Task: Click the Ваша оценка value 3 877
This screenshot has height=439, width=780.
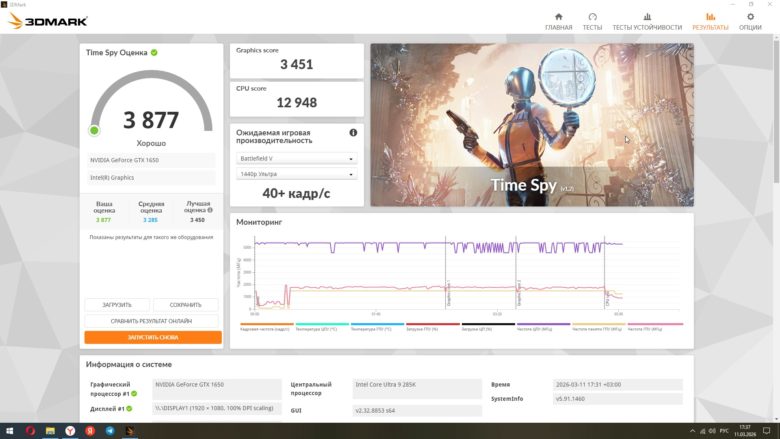Action: pyautogui.click(x=103, y=220)
